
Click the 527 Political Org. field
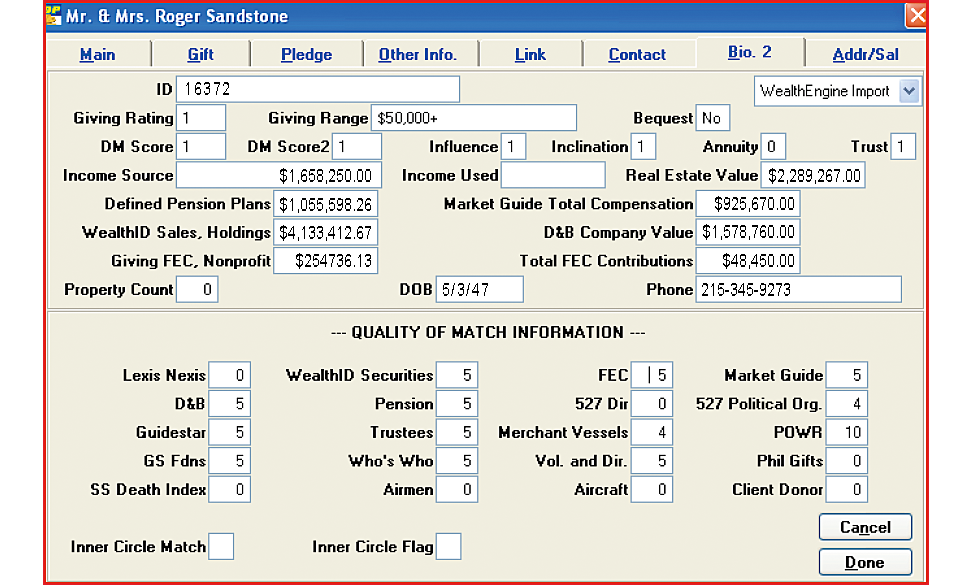pos(847,404)
